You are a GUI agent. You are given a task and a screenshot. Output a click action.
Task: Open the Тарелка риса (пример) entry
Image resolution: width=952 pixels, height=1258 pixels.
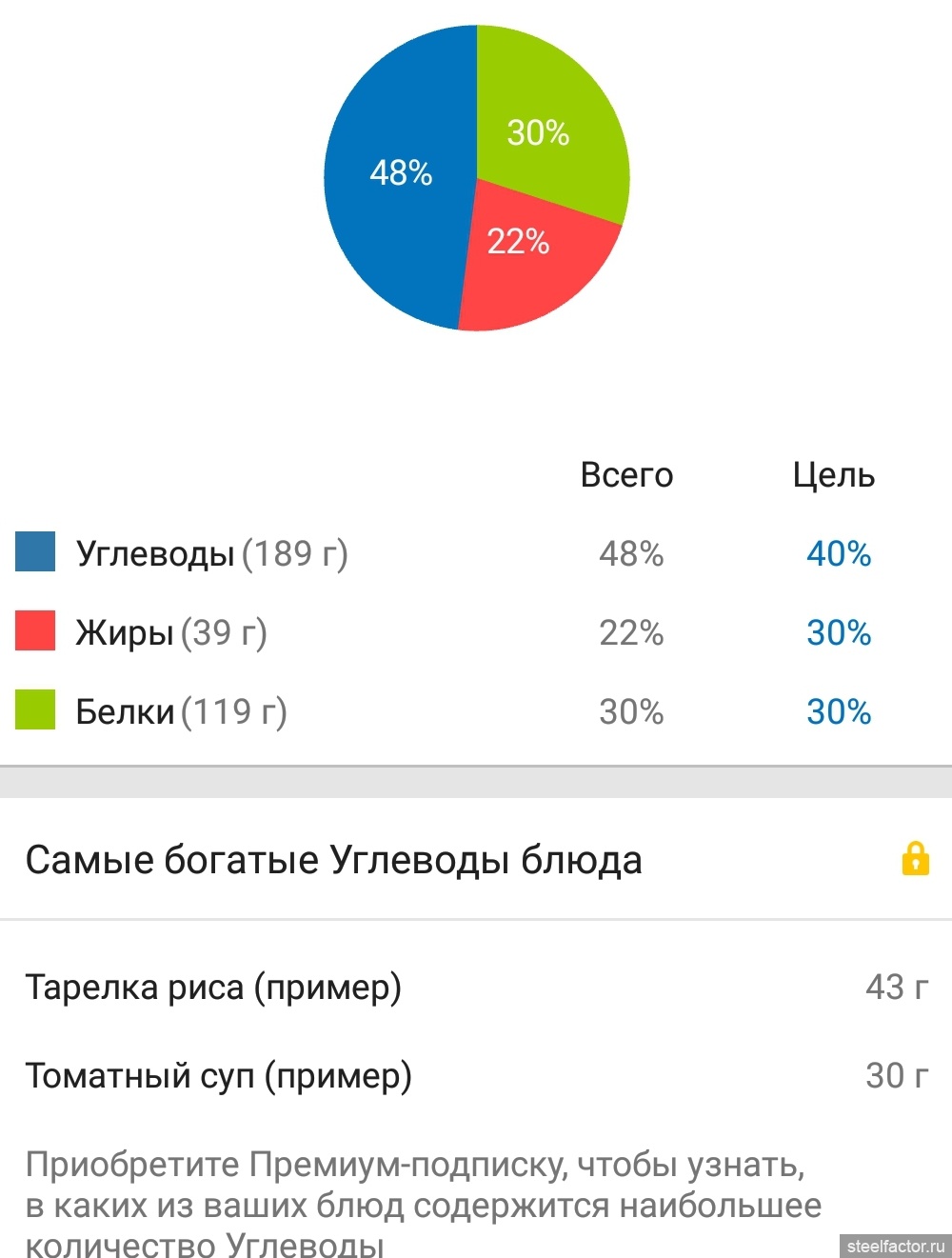(476, 987)
